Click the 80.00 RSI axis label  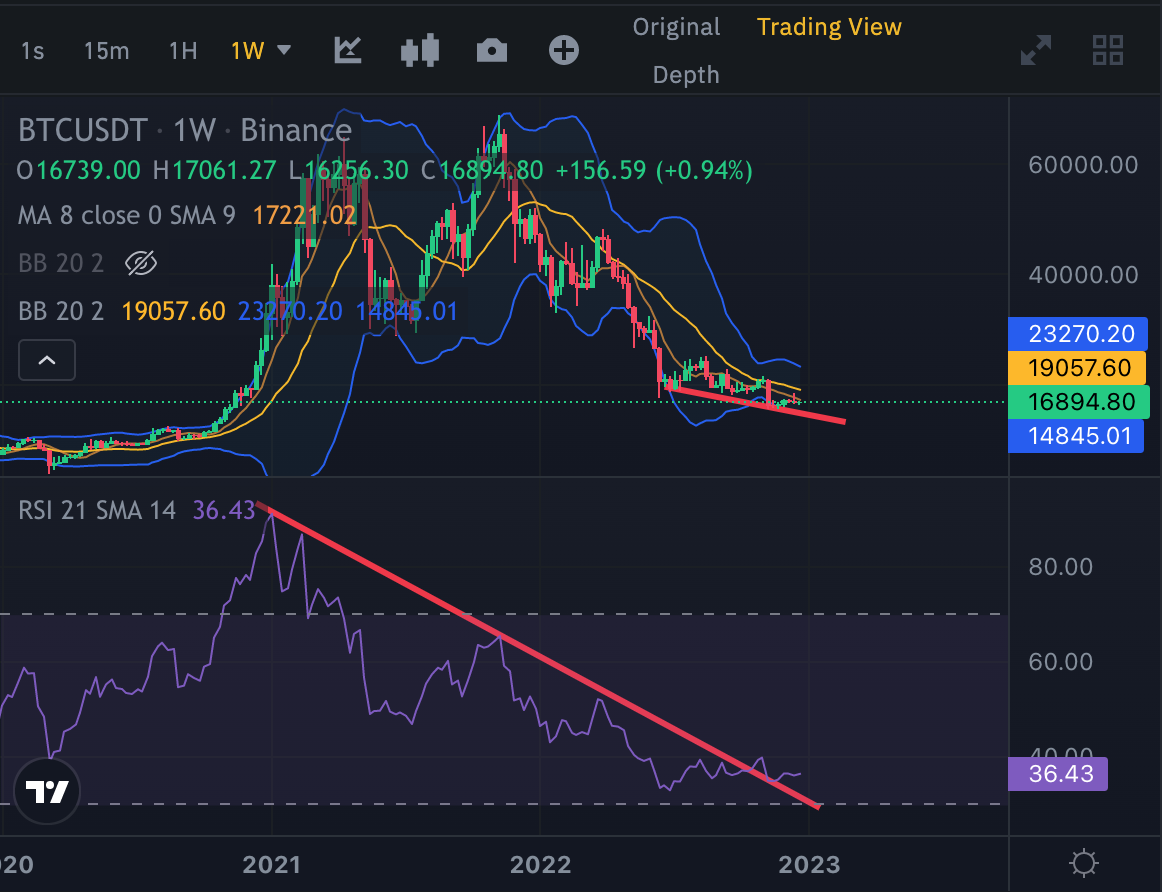click(x=1060, y=567)
